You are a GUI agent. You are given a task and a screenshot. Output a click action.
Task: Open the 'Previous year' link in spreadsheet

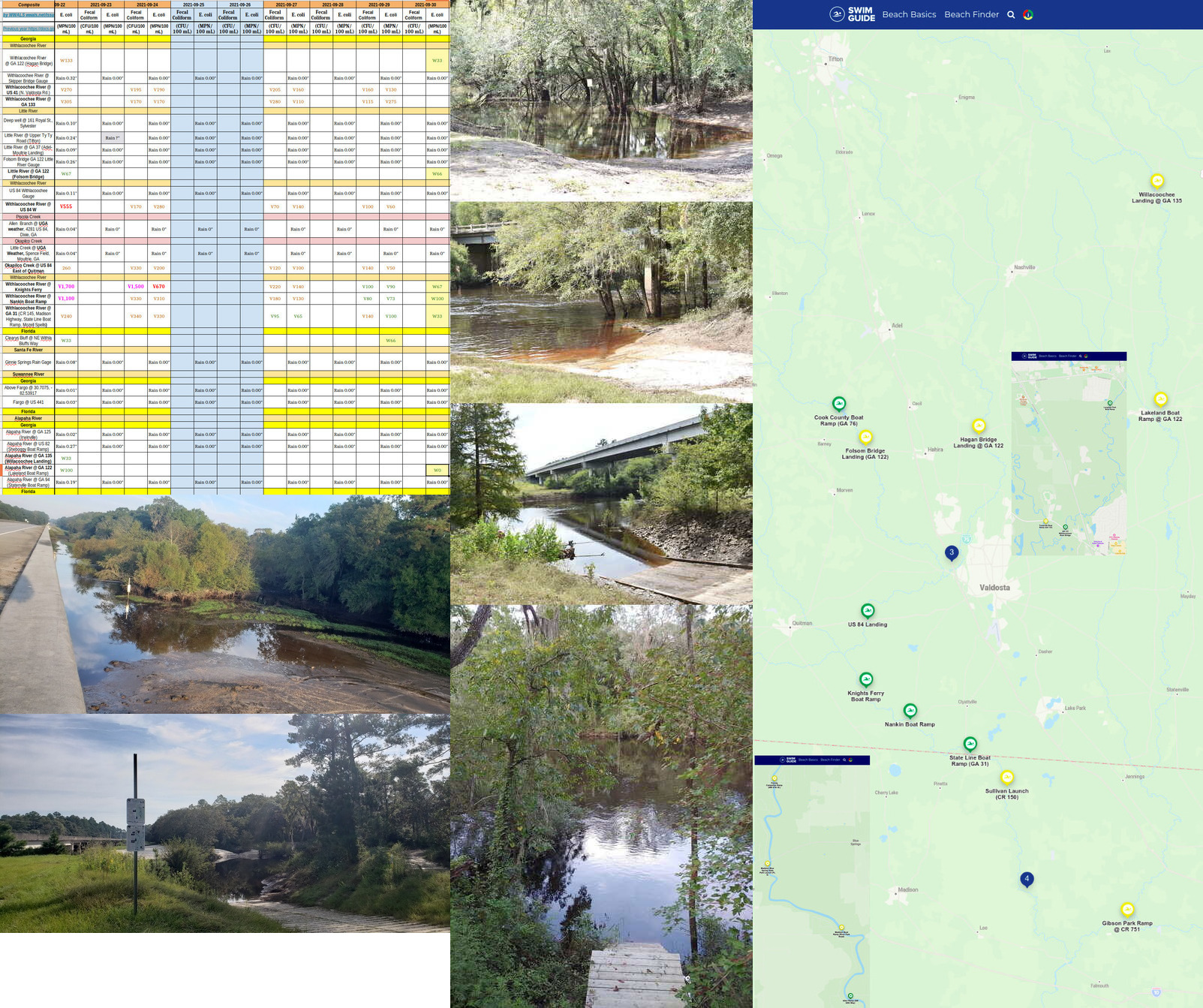pyautogui.click(x=28, y=29)
